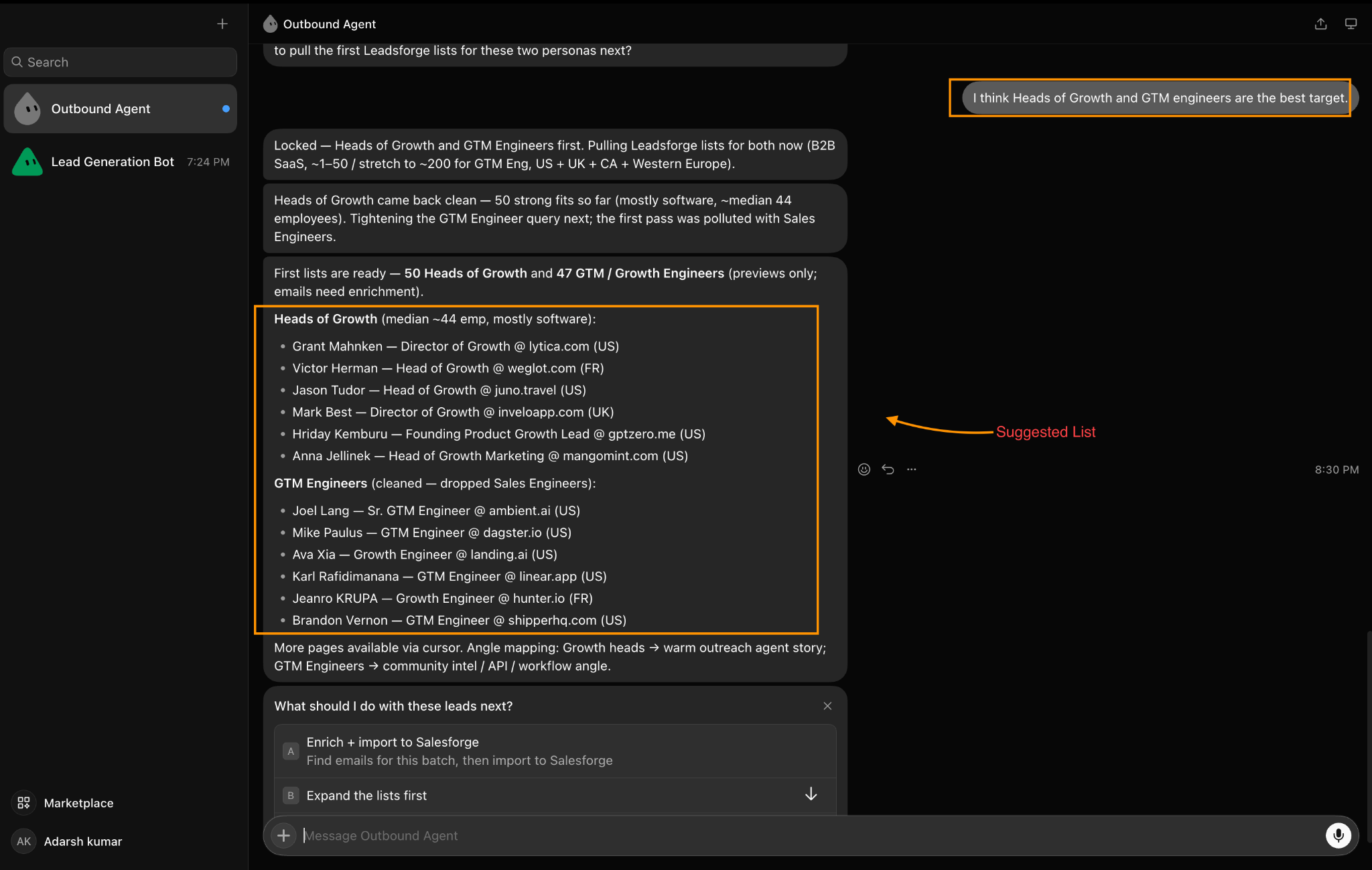Click the 'Heads of Growth' bold heading
Viewport: 1372px width, 870px height.
pyautogui.click(x=326, y=319)
